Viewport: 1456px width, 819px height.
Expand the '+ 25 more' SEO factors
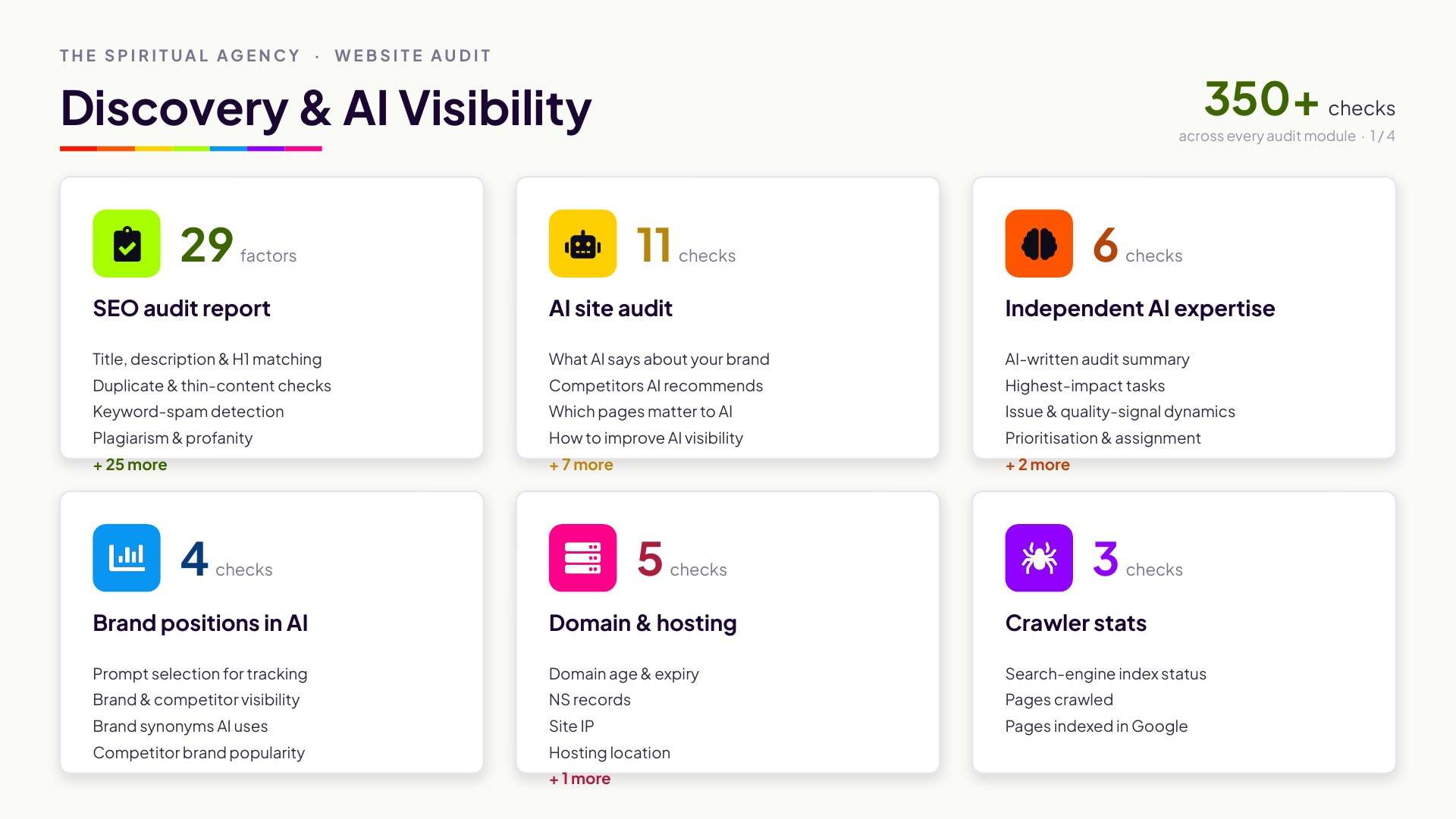pos(130,465)
